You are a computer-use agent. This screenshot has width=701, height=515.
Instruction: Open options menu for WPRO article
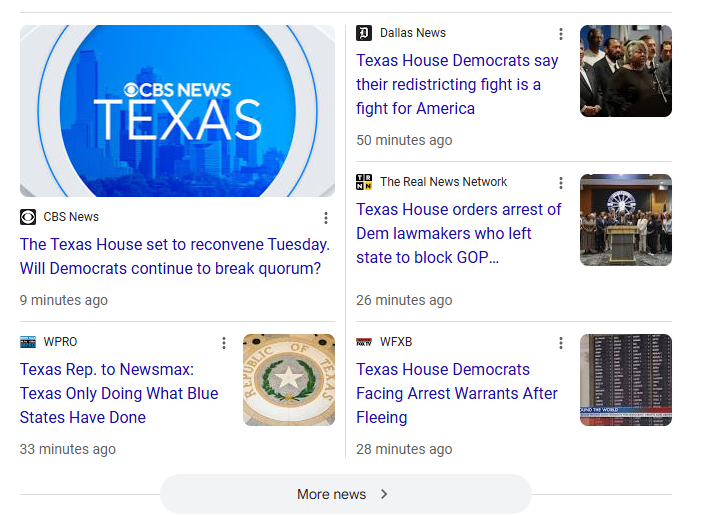[224, 343]
